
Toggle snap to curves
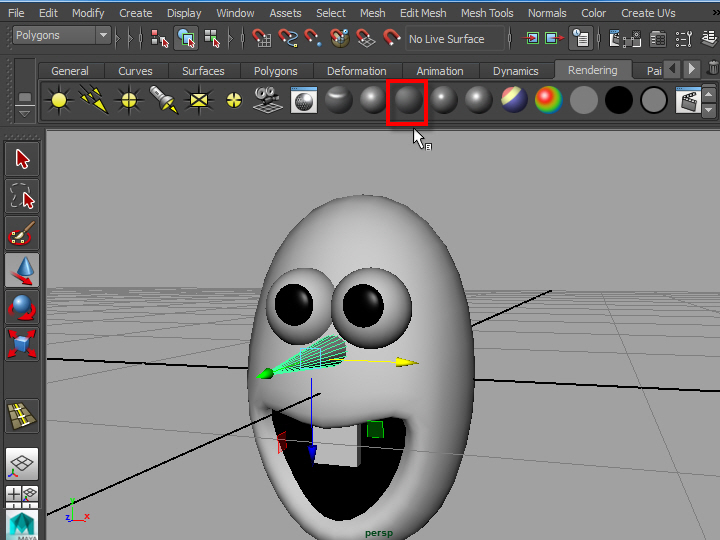point(288,38)
